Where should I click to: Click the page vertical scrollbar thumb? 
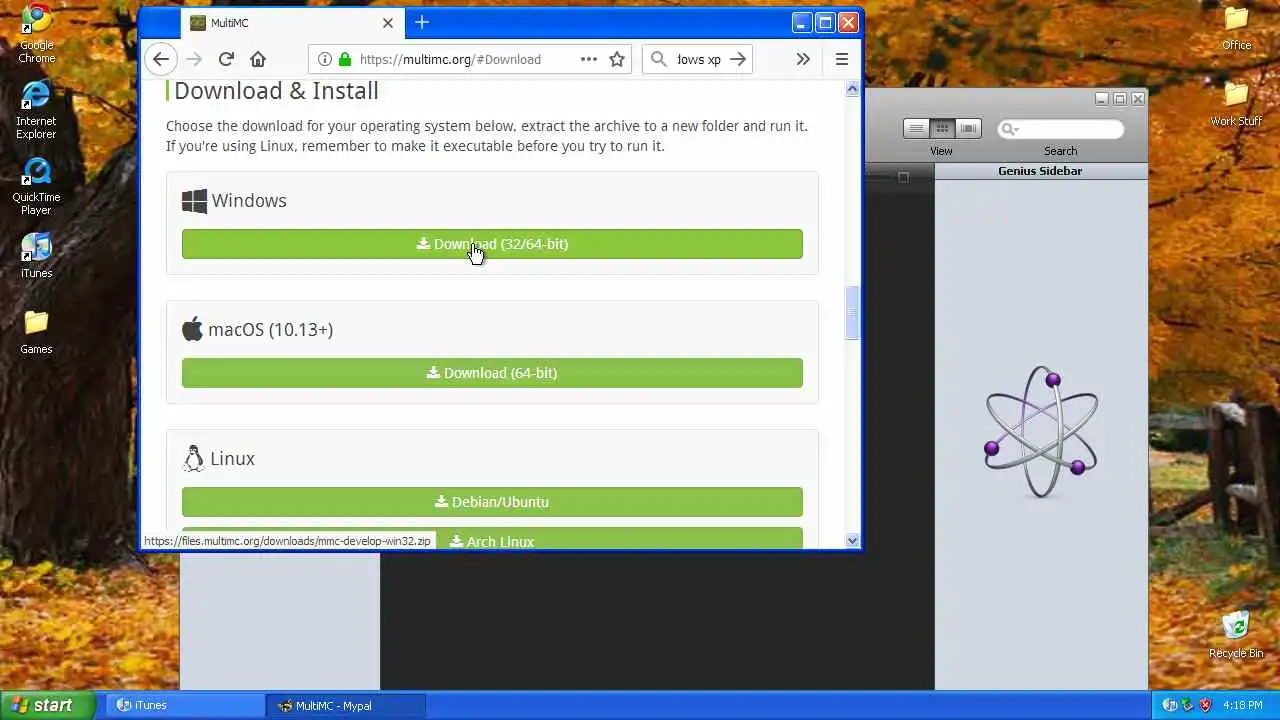pos(852,313)
